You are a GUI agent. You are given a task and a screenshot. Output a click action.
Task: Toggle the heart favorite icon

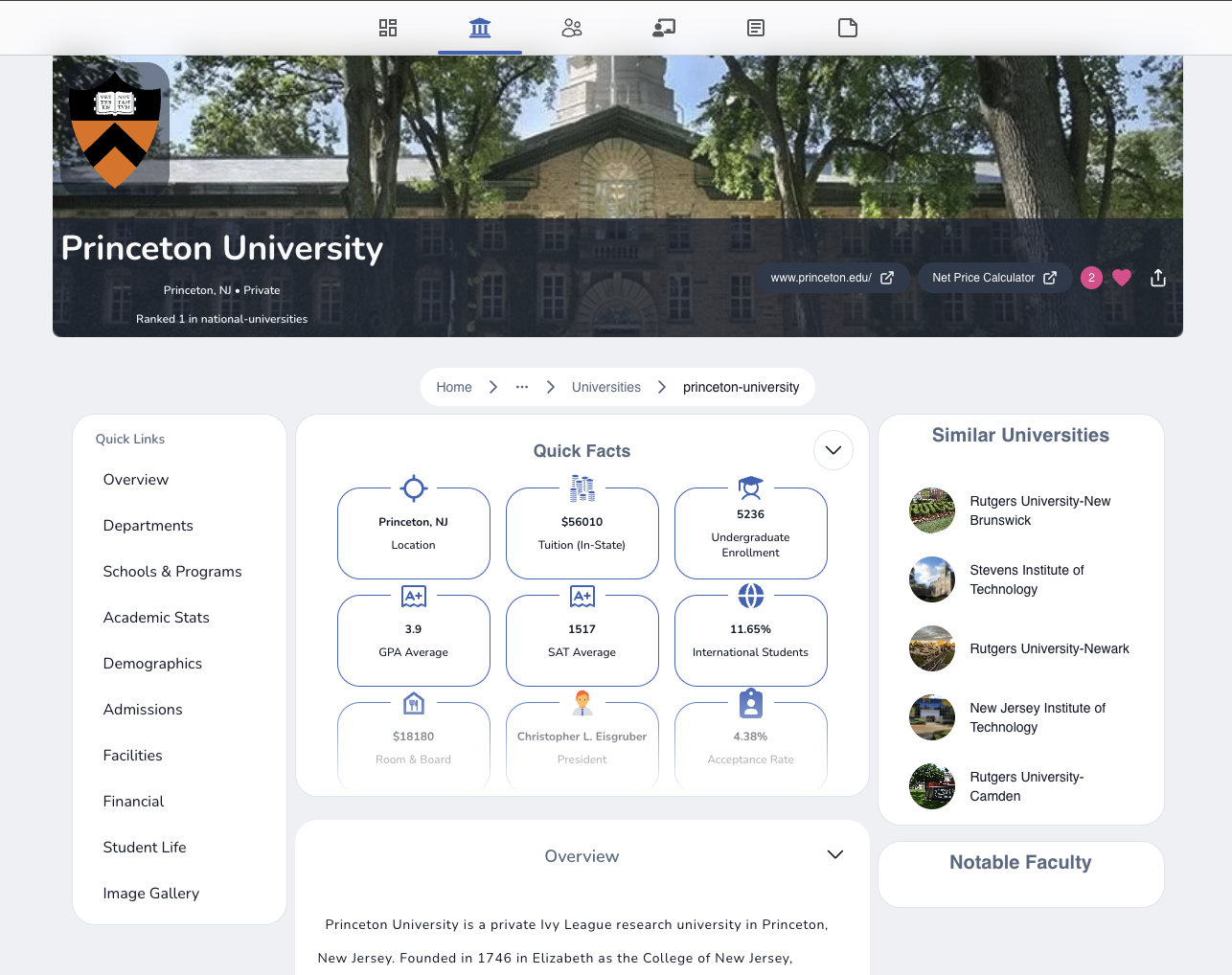tap(1122, 278)
